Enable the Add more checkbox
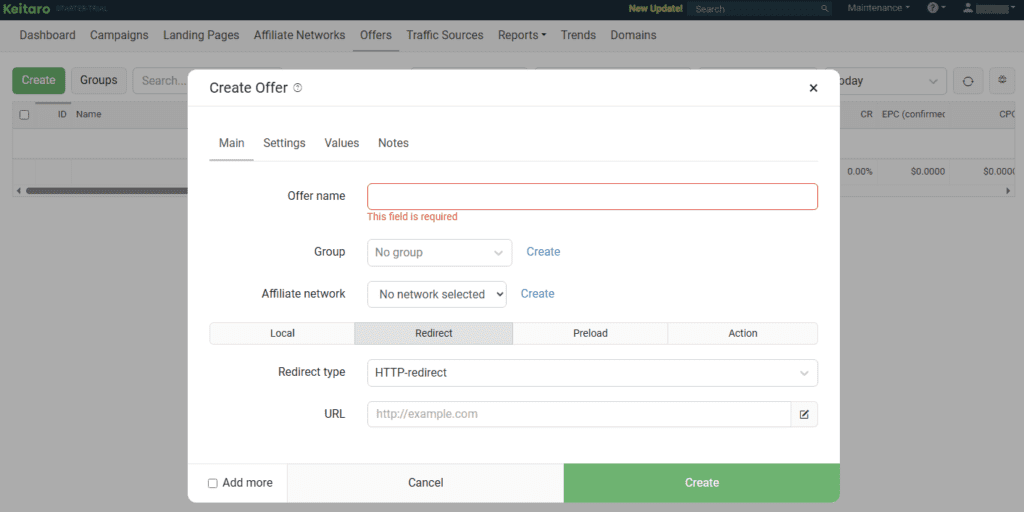This screenshot has height=512, width=1024. (x=213, y=483)
